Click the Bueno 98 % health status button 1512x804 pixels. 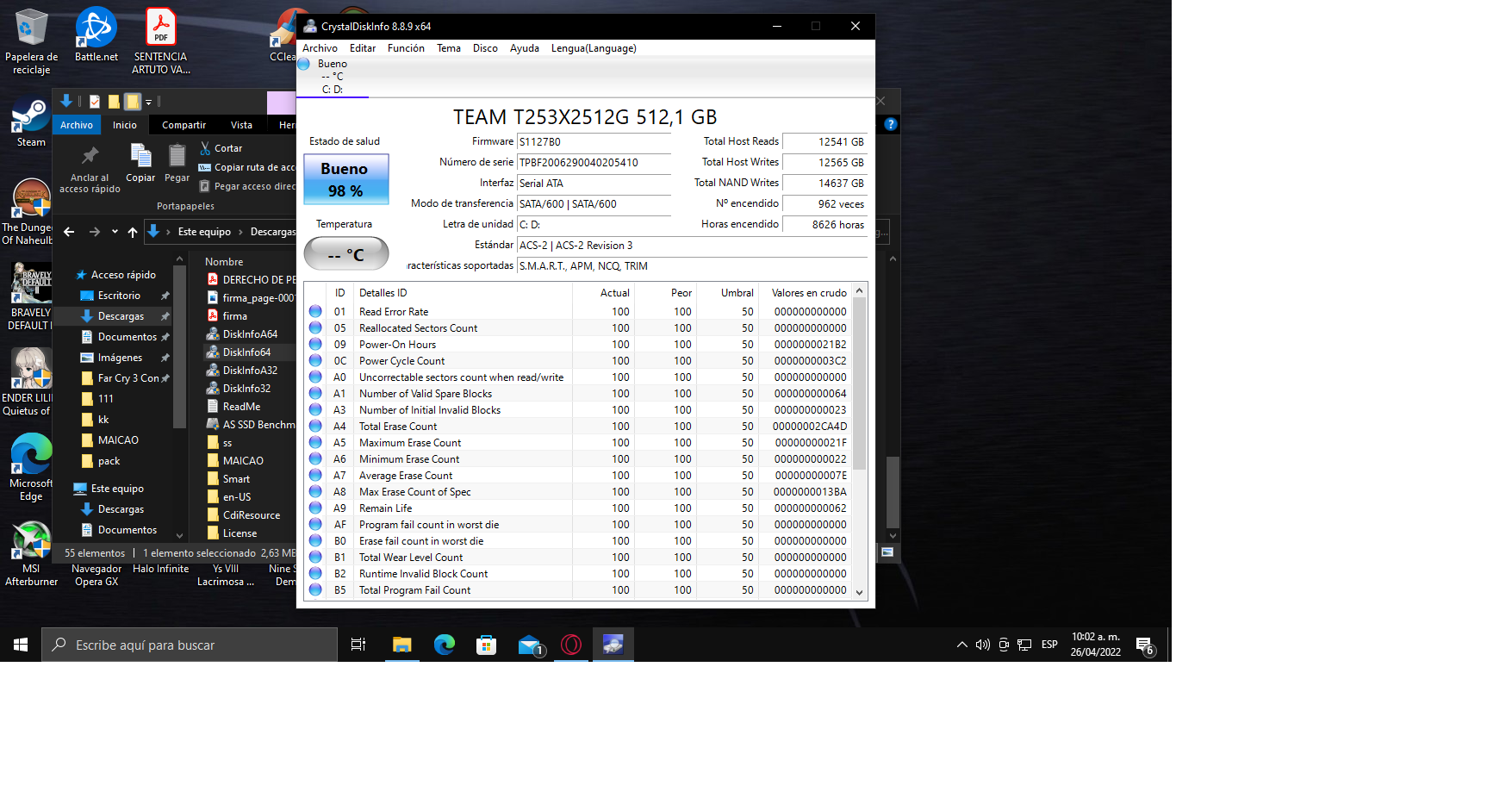pyautogui.click(x=345, y=179)
